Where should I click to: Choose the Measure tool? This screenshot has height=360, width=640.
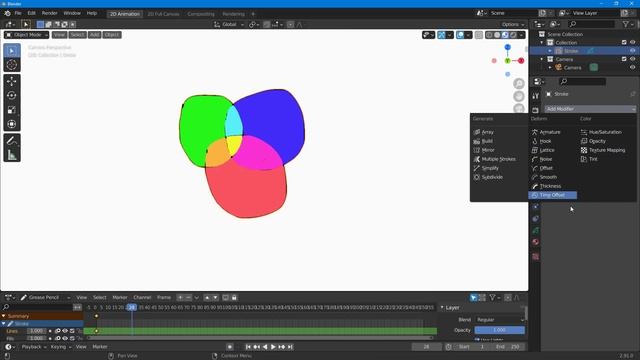12,155
